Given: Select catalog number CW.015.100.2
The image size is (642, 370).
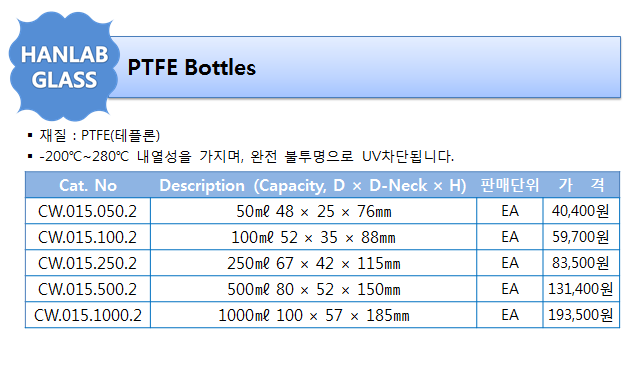Looking at the screenshot, I should tap(87, 237).
